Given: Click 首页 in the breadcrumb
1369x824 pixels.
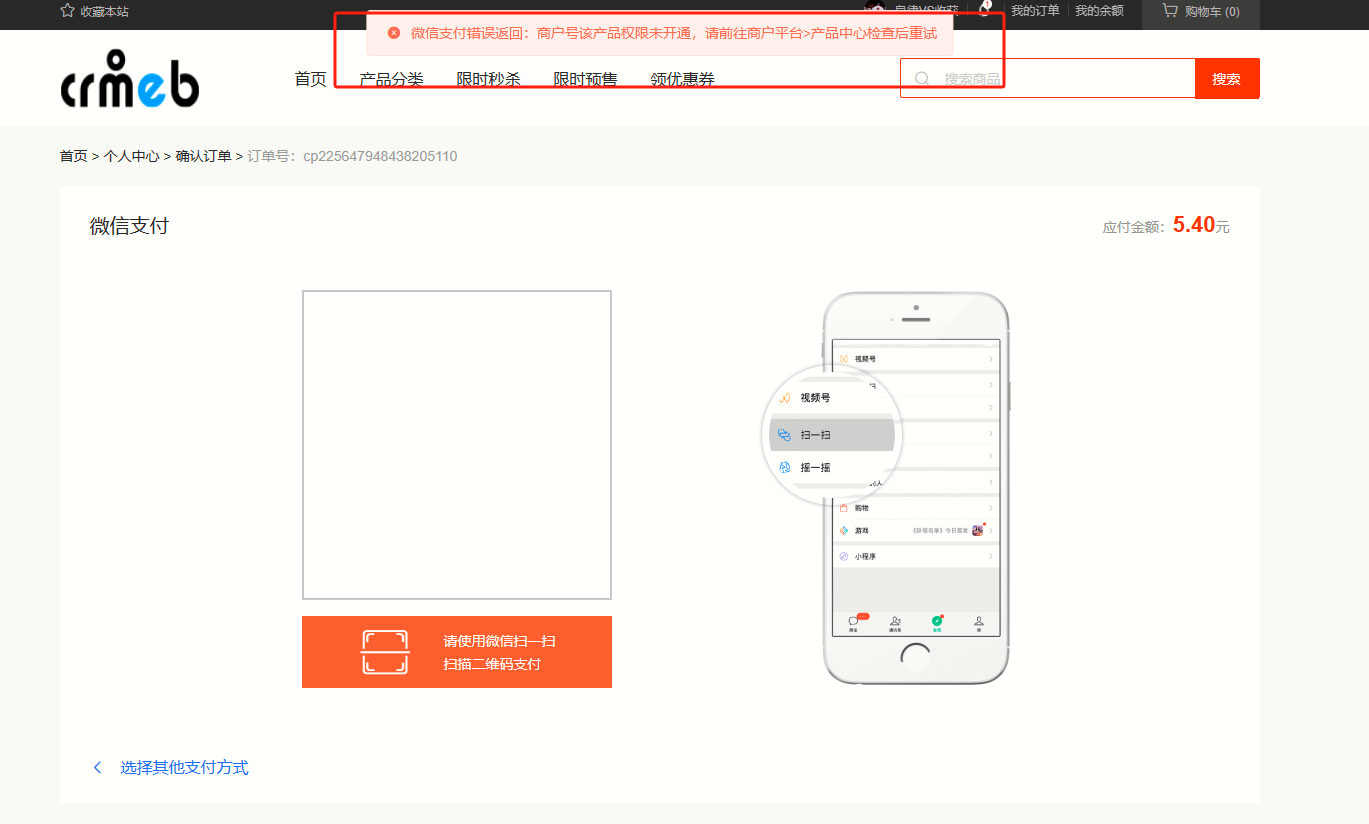Looking at the screenshot, I should [x=73, y=156].
